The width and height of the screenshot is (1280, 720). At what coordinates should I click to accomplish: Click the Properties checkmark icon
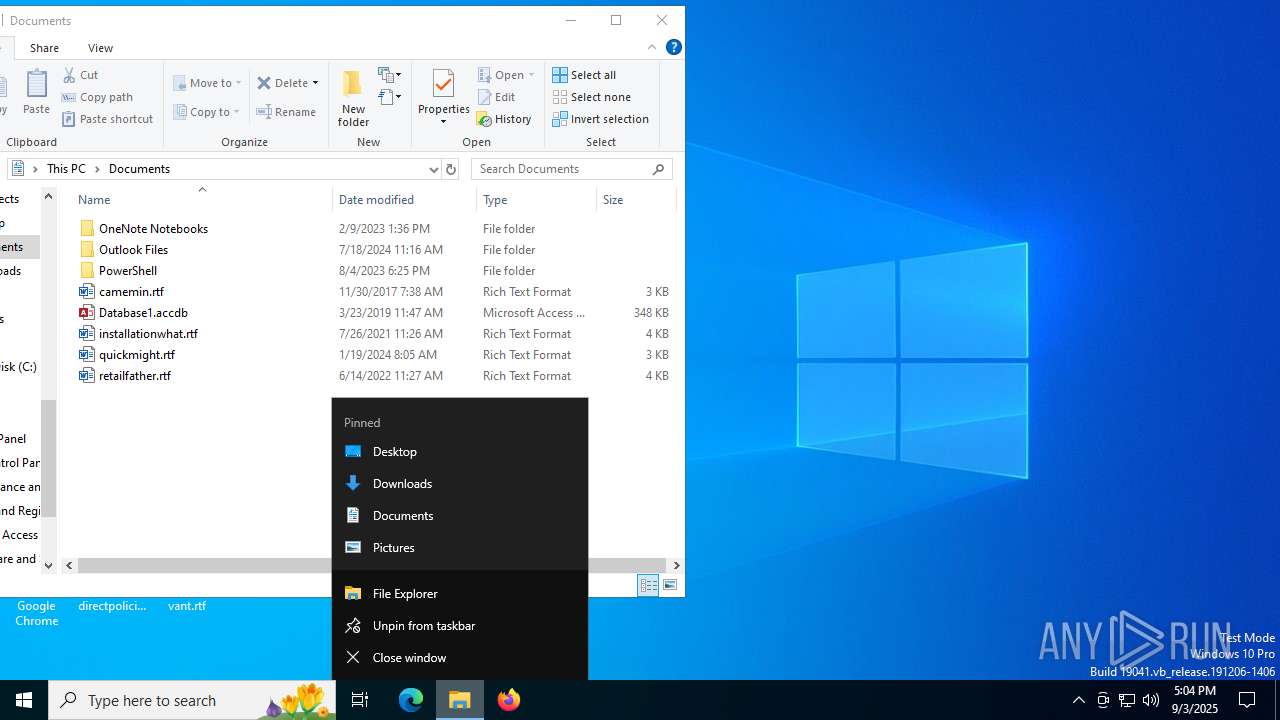coord(443,84)
